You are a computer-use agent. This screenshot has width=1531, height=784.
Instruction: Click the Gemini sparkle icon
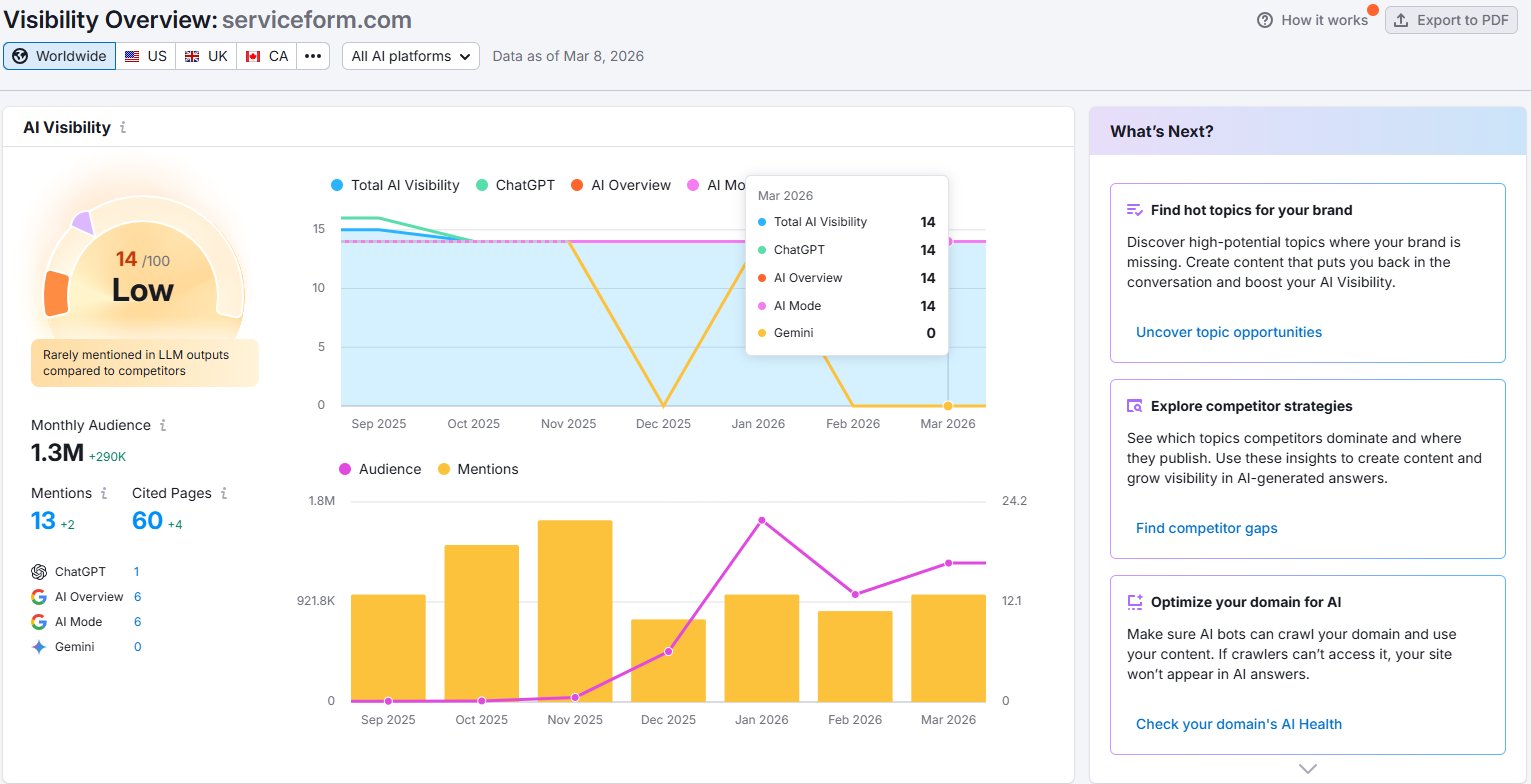pyautogui.click(x=39, y=647)
